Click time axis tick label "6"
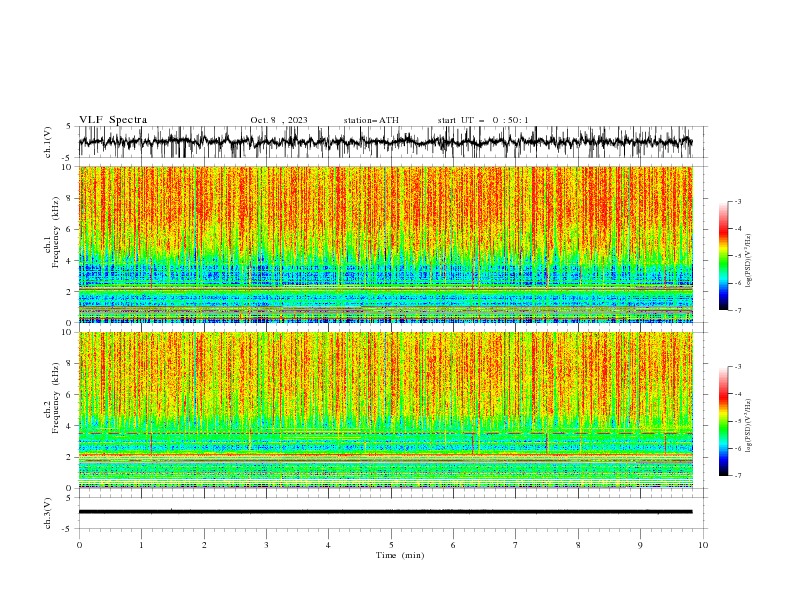 pyautogui.click(x=454, y=545)
